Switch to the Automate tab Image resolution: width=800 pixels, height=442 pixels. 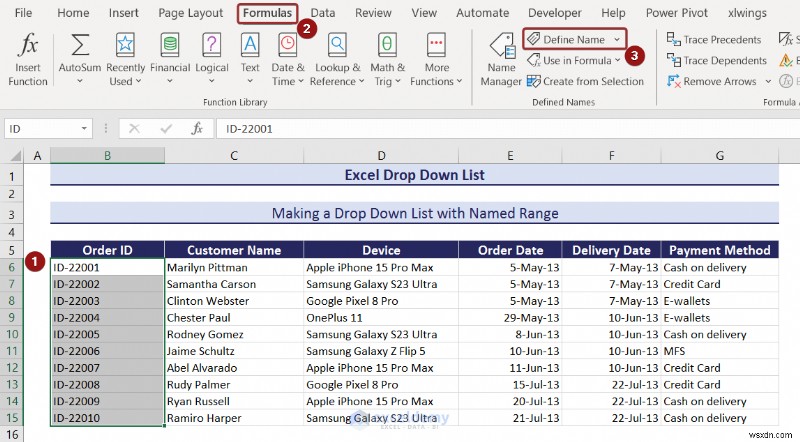483,13
